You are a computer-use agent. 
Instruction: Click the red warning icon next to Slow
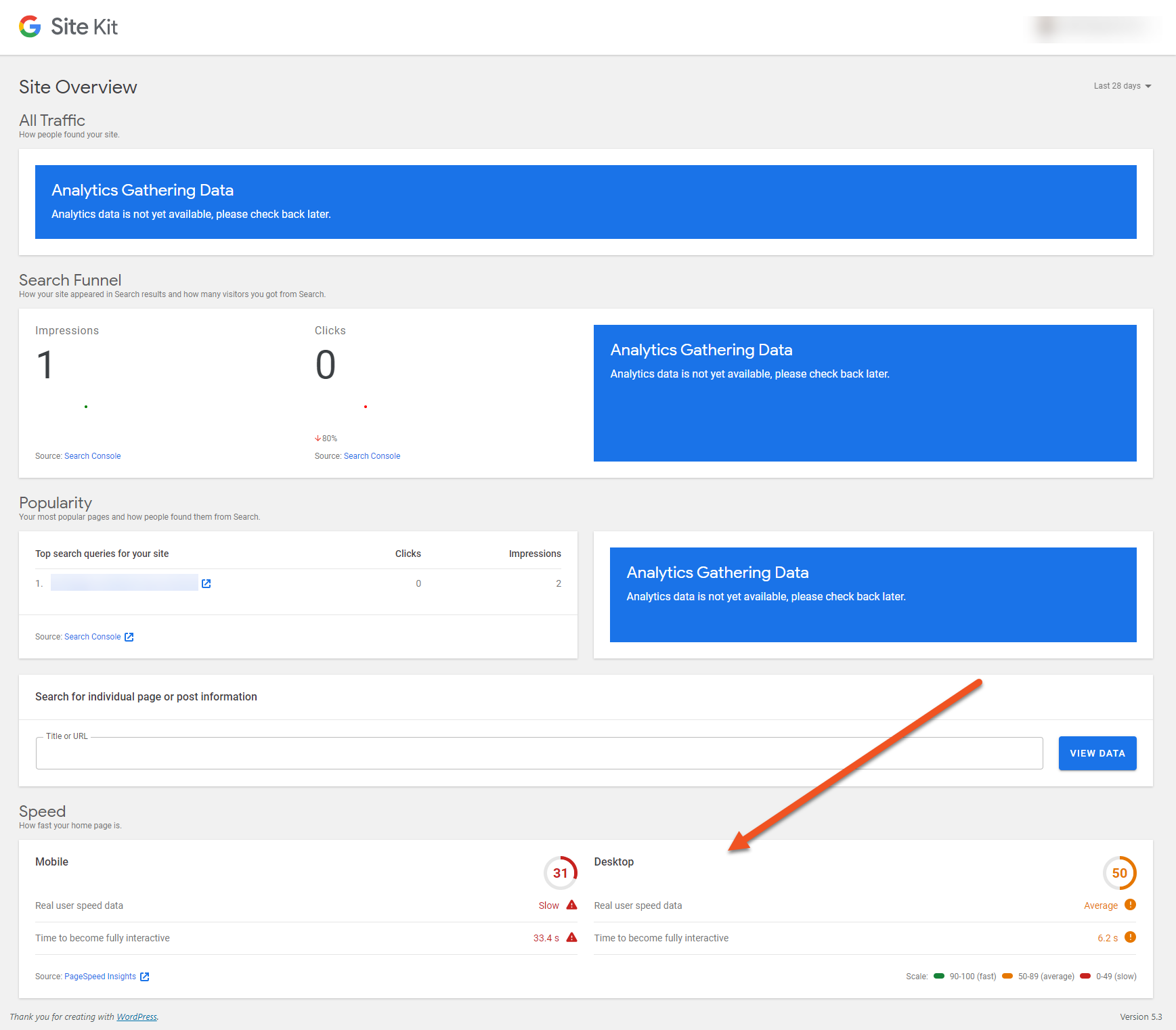pyautogui.click(x=571, y=905)
